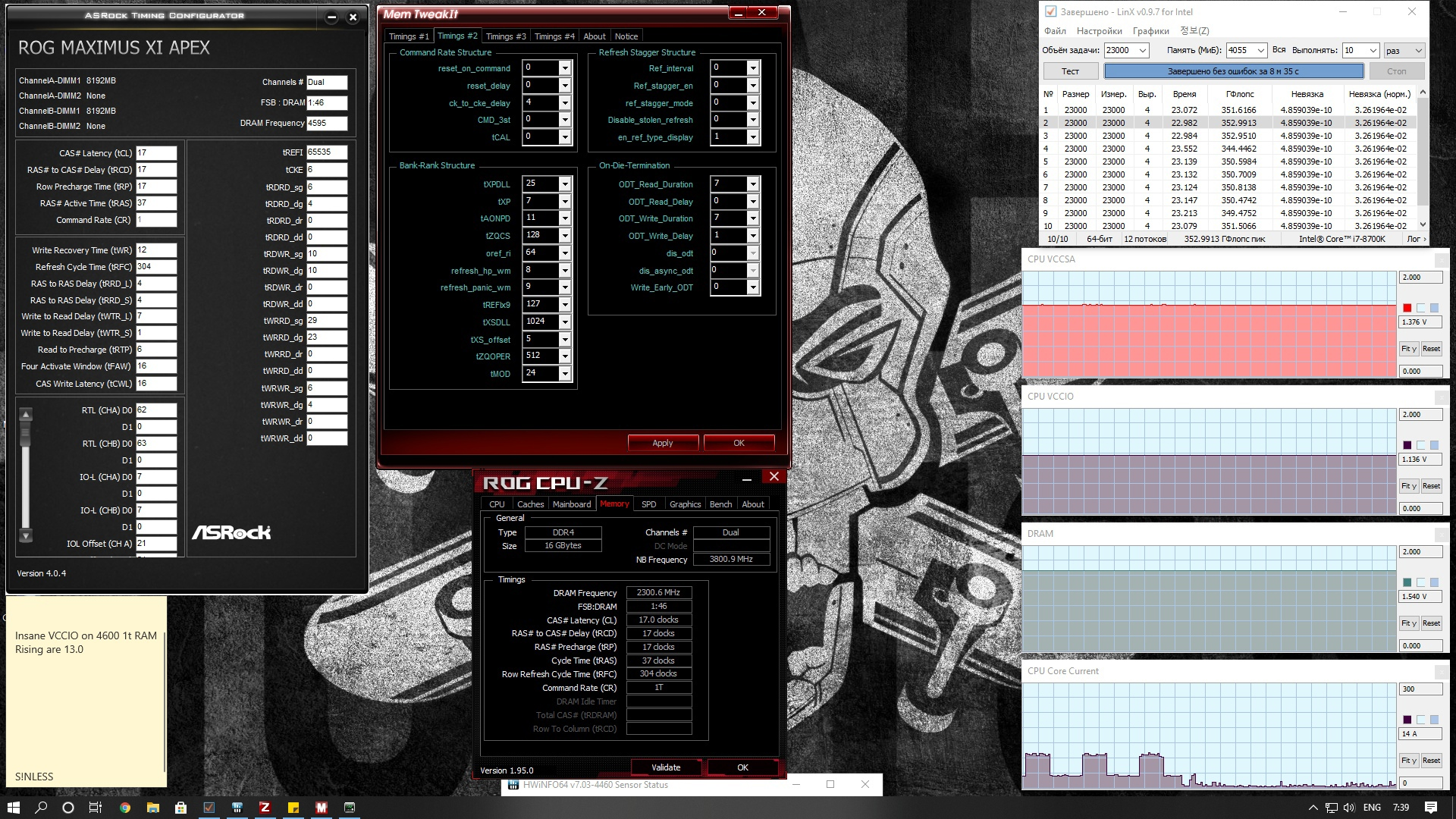Open the SPD tab in CPU-Z

click(648, 504)
